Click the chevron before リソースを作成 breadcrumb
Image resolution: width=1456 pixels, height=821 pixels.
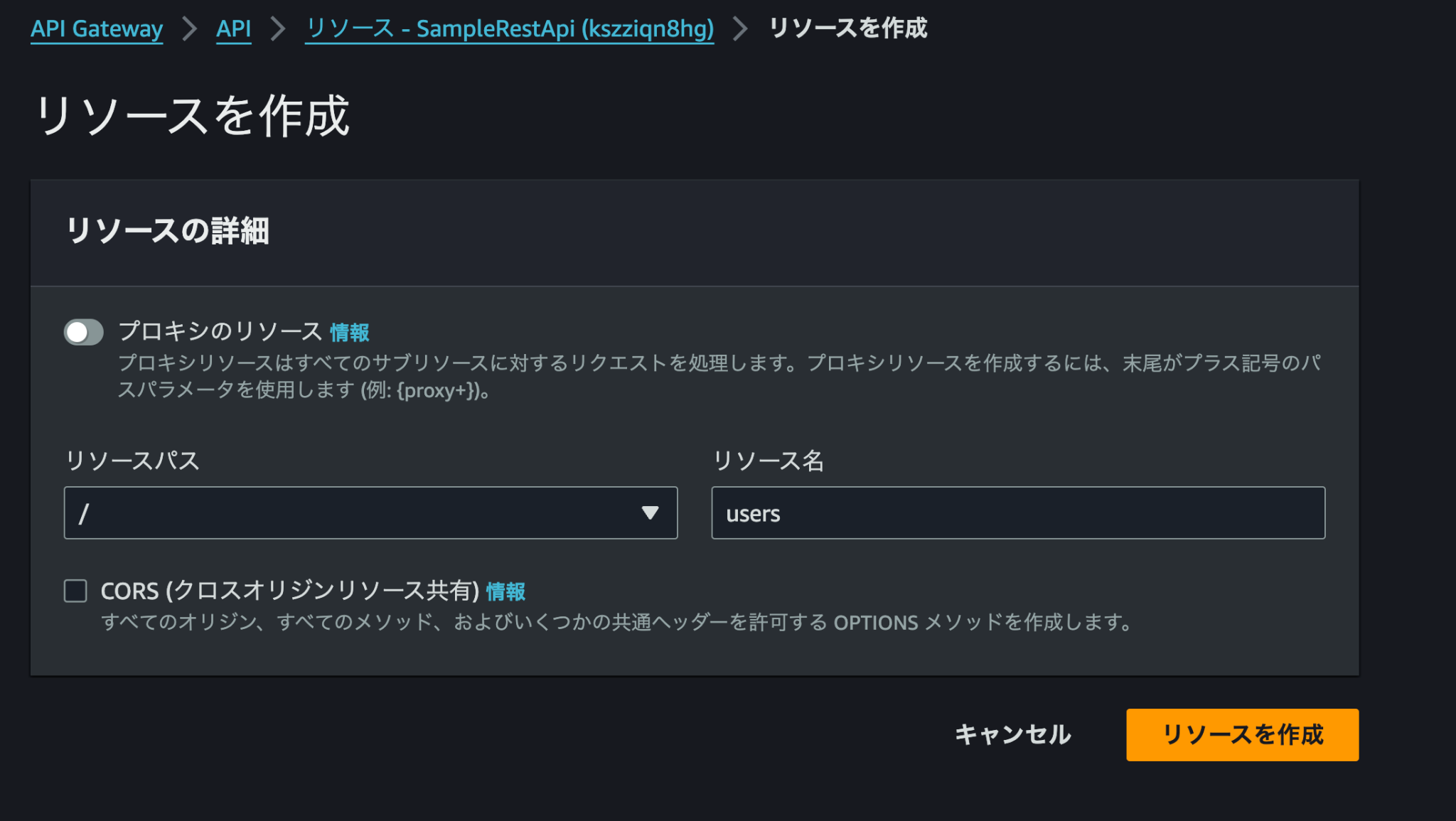(x=739, y=29)
